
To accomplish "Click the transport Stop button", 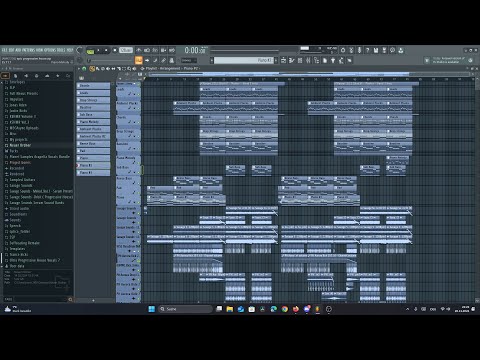I will [106, 50].
